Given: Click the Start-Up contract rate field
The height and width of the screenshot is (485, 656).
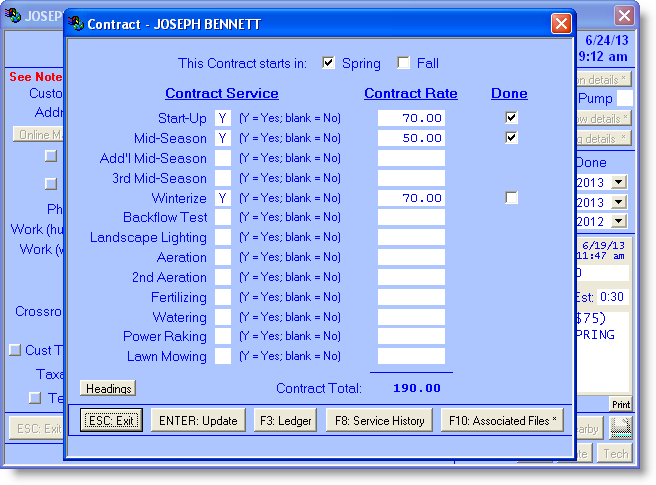Looking at the screenshot, I should coord(411,118).
